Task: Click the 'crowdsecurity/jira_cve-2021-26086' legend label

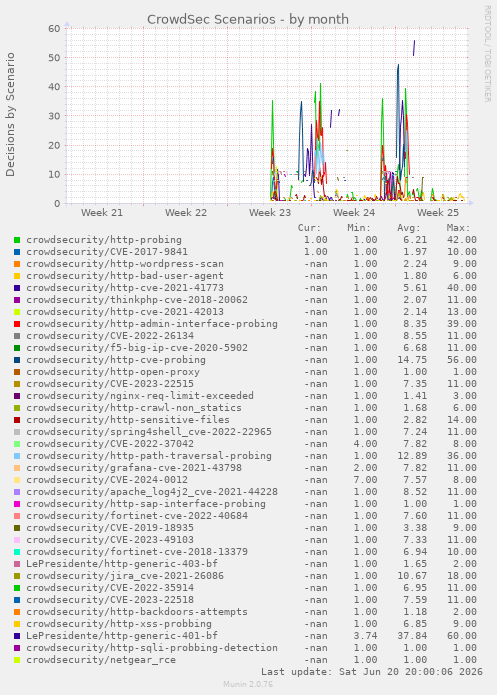Action: [x=125, y=576]
